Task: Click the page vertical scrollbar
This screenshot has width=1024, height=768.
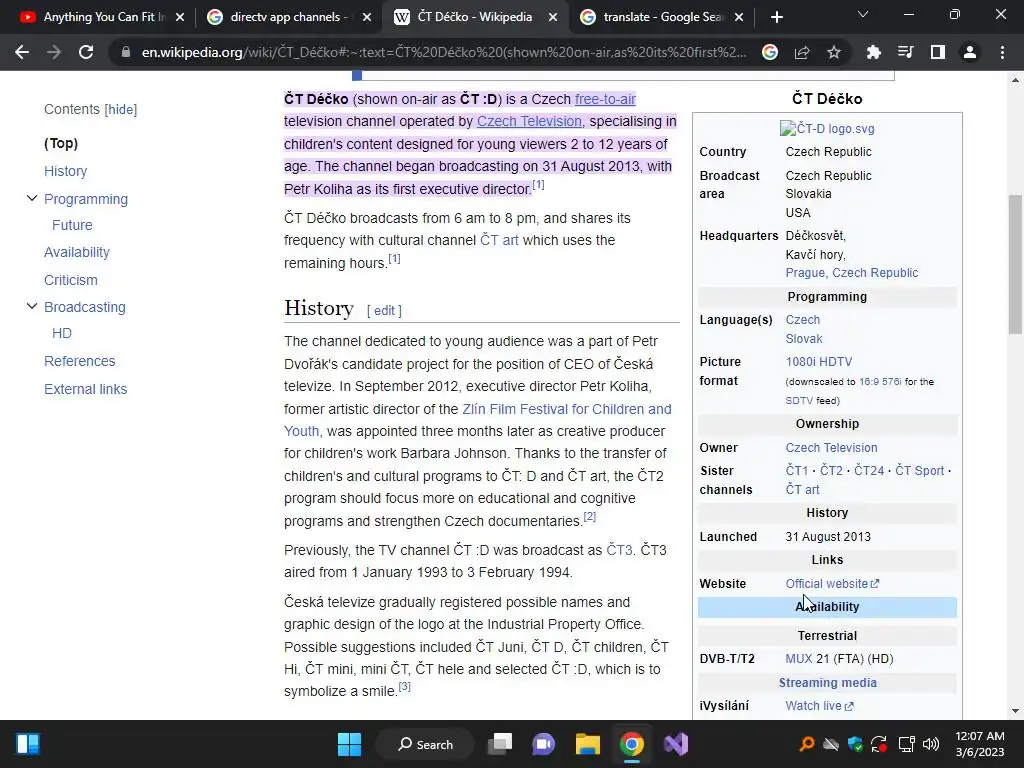Action: (1015, 264)
